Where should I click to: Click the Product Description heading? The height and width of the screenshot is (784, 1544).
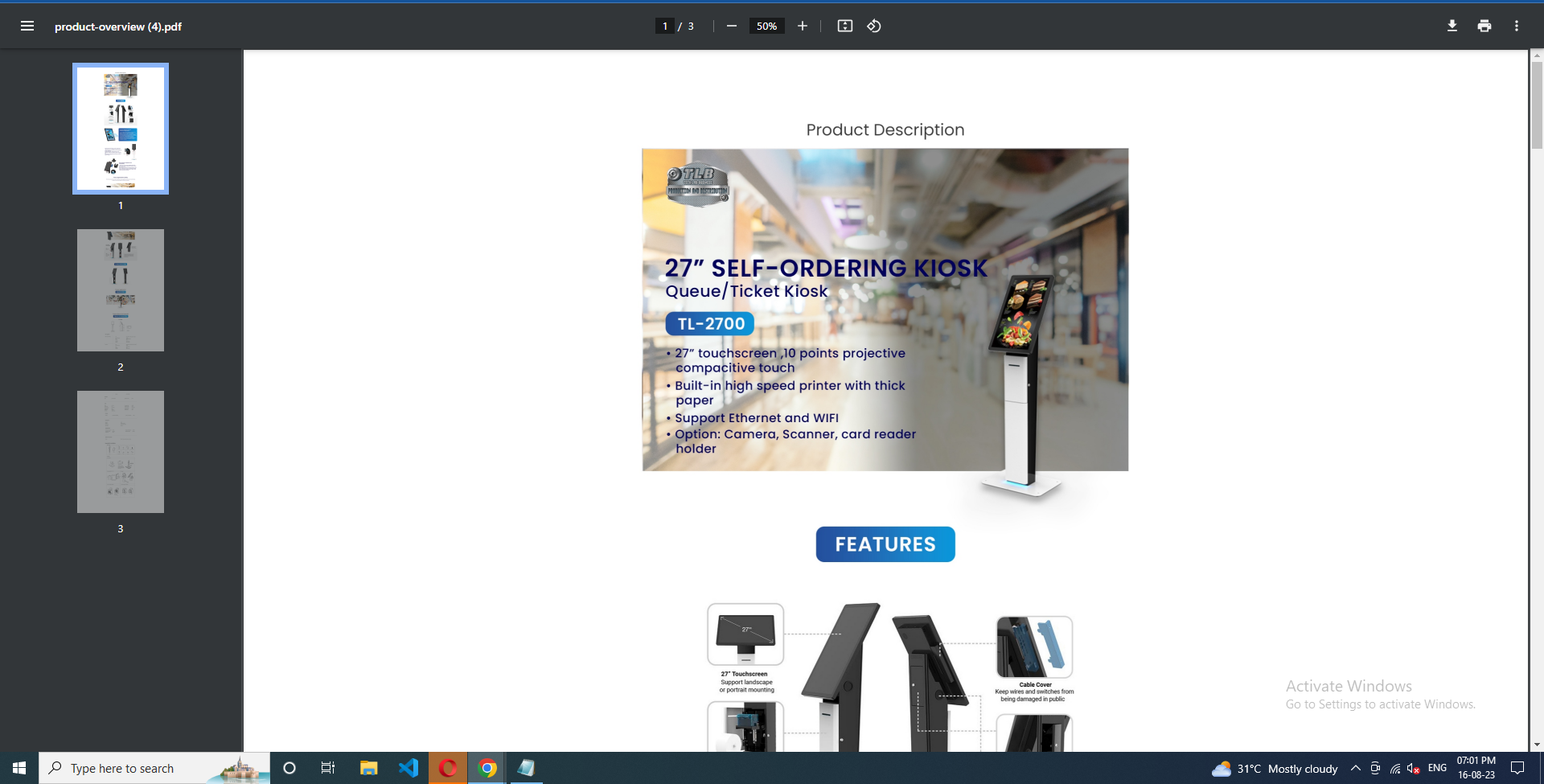[x=885, y=129]
